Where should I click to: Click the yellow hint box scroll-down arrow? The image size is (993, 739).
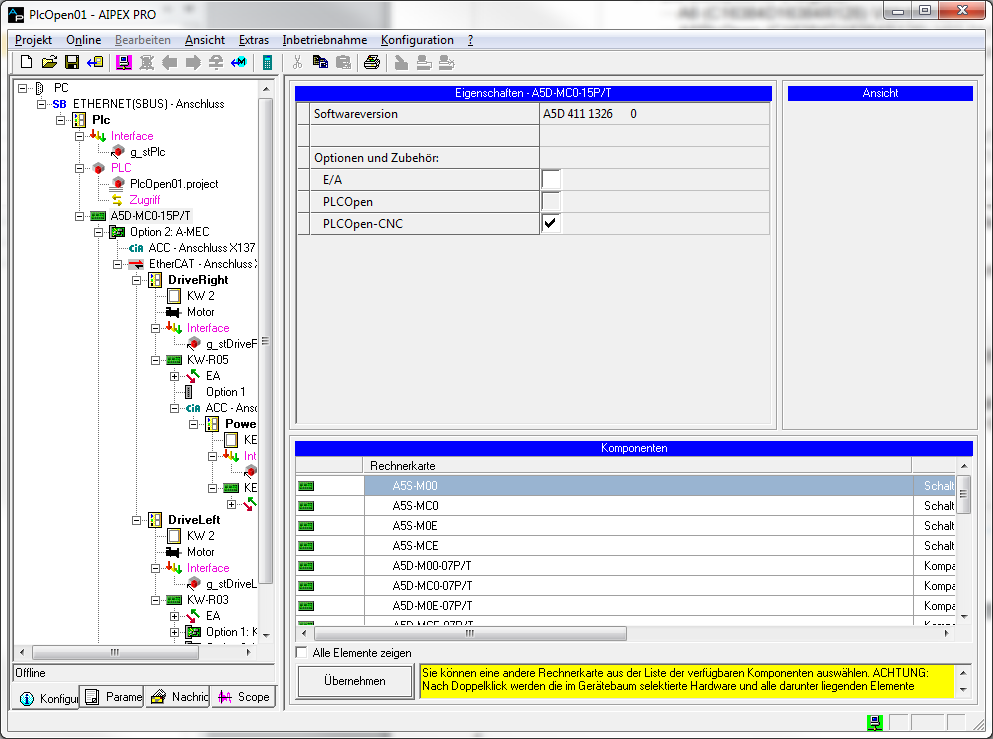click(963, 690)
